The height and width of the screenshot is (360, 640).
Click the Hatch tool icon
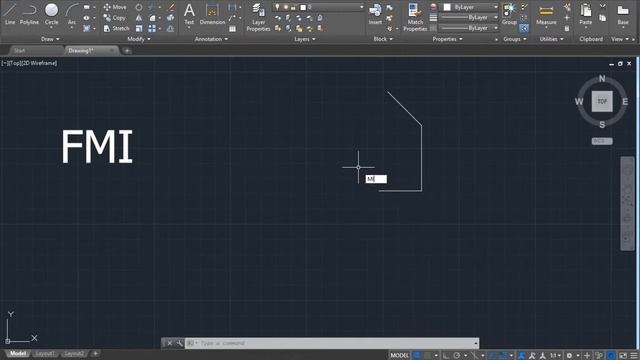click(87, 28)
